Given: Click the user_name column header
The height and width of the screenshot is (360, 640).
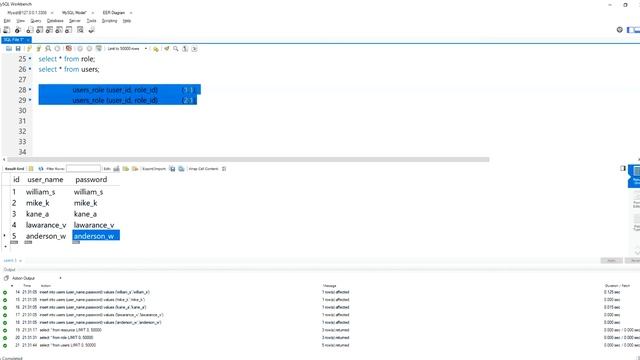Looking at the screenshot, I should pos(45,180).
